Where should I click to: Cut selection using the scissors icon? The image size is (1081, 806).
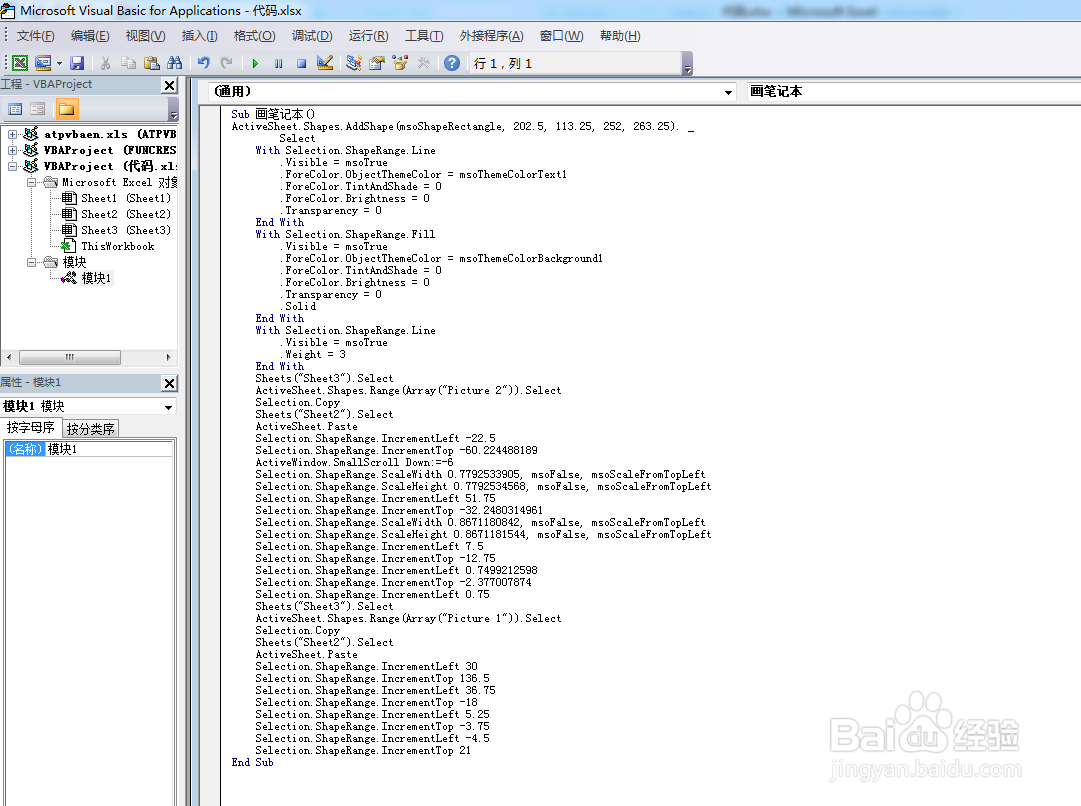[x=105, y=63]
